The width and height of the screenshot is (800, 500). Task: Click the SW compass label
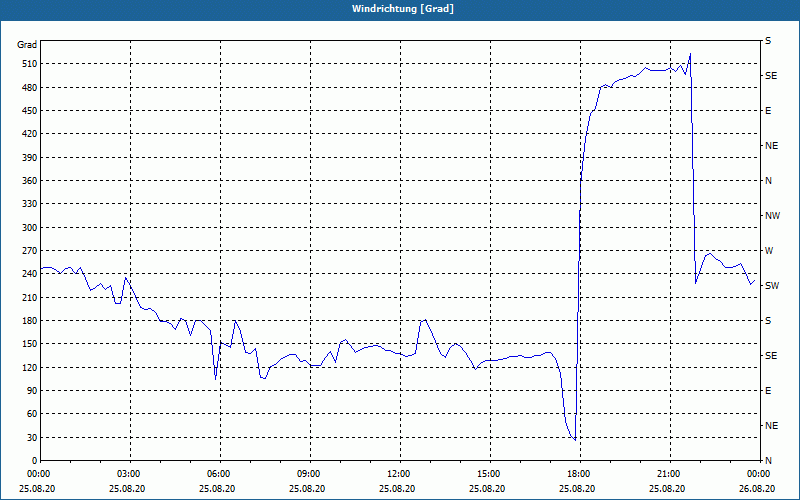tap(772, 286)
